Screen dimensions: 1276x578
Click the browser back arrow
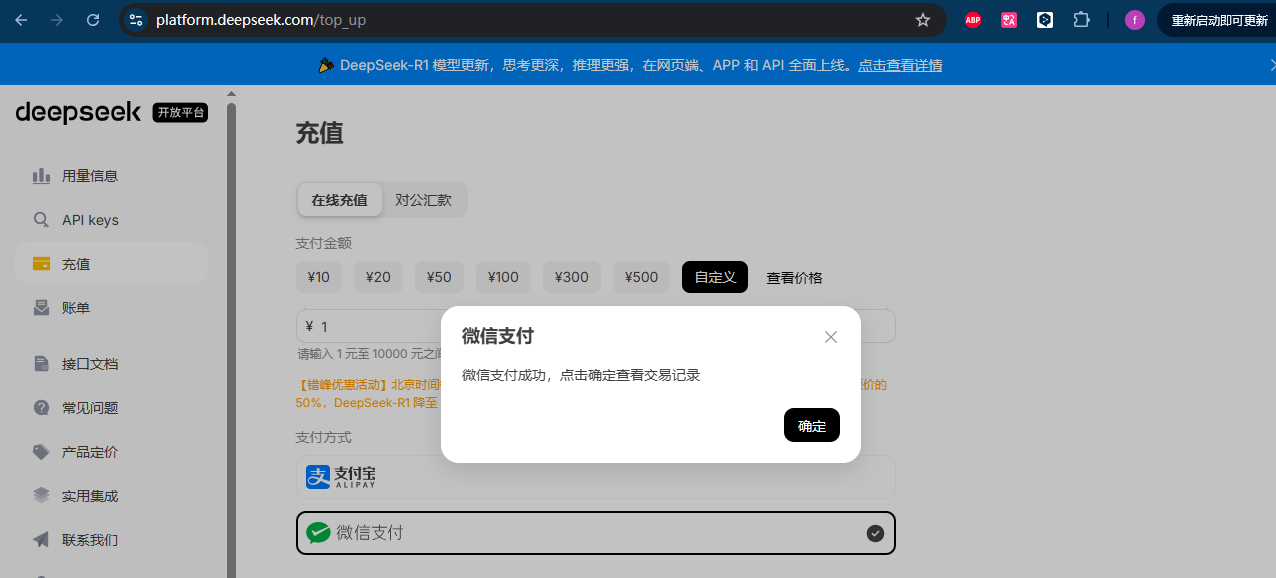pos(21,20)
